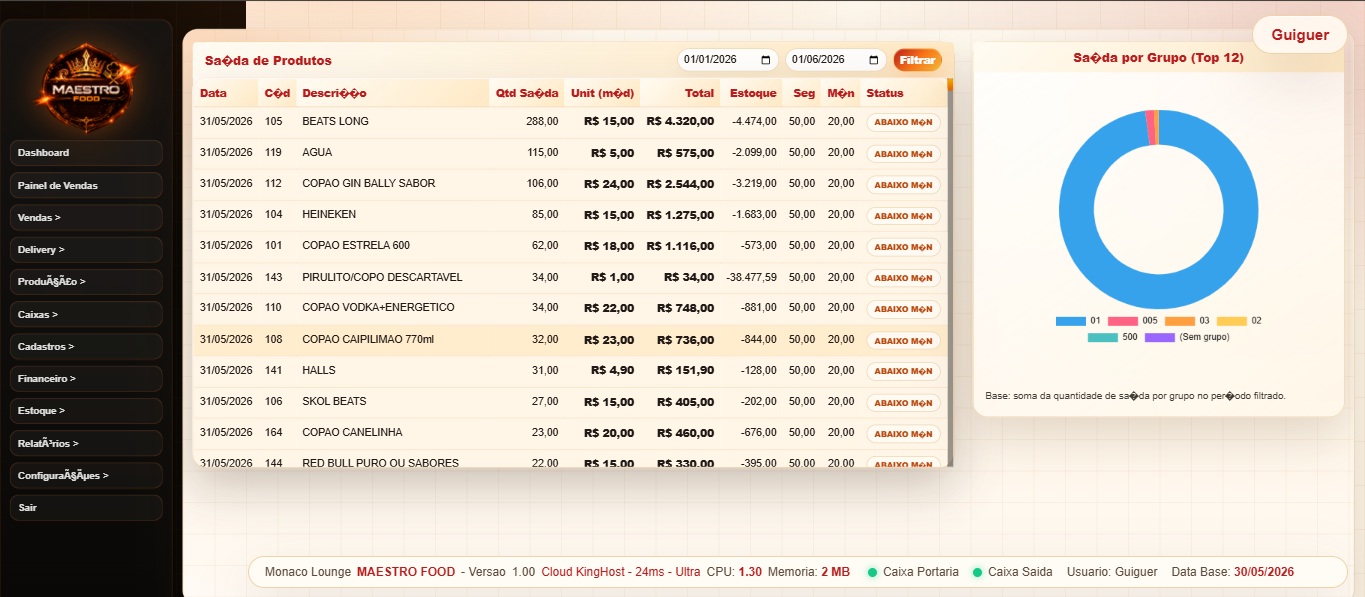This screenshot has width=1365, height=597.
Task: Expand the Financeiro submenu
Action: coord(86,379)
